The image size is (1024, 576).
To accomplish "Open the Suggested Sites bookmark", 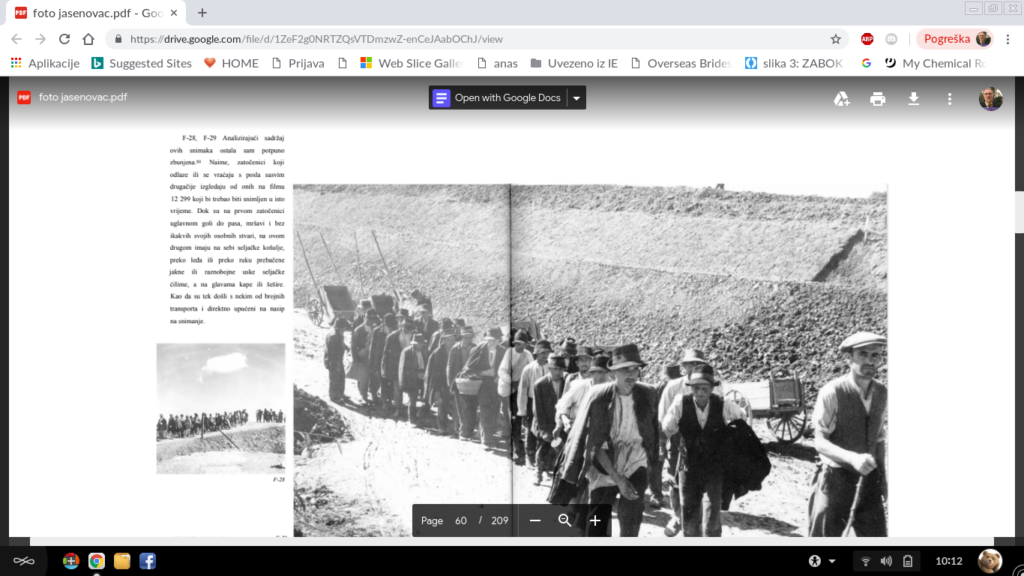I will coord(141,63).
